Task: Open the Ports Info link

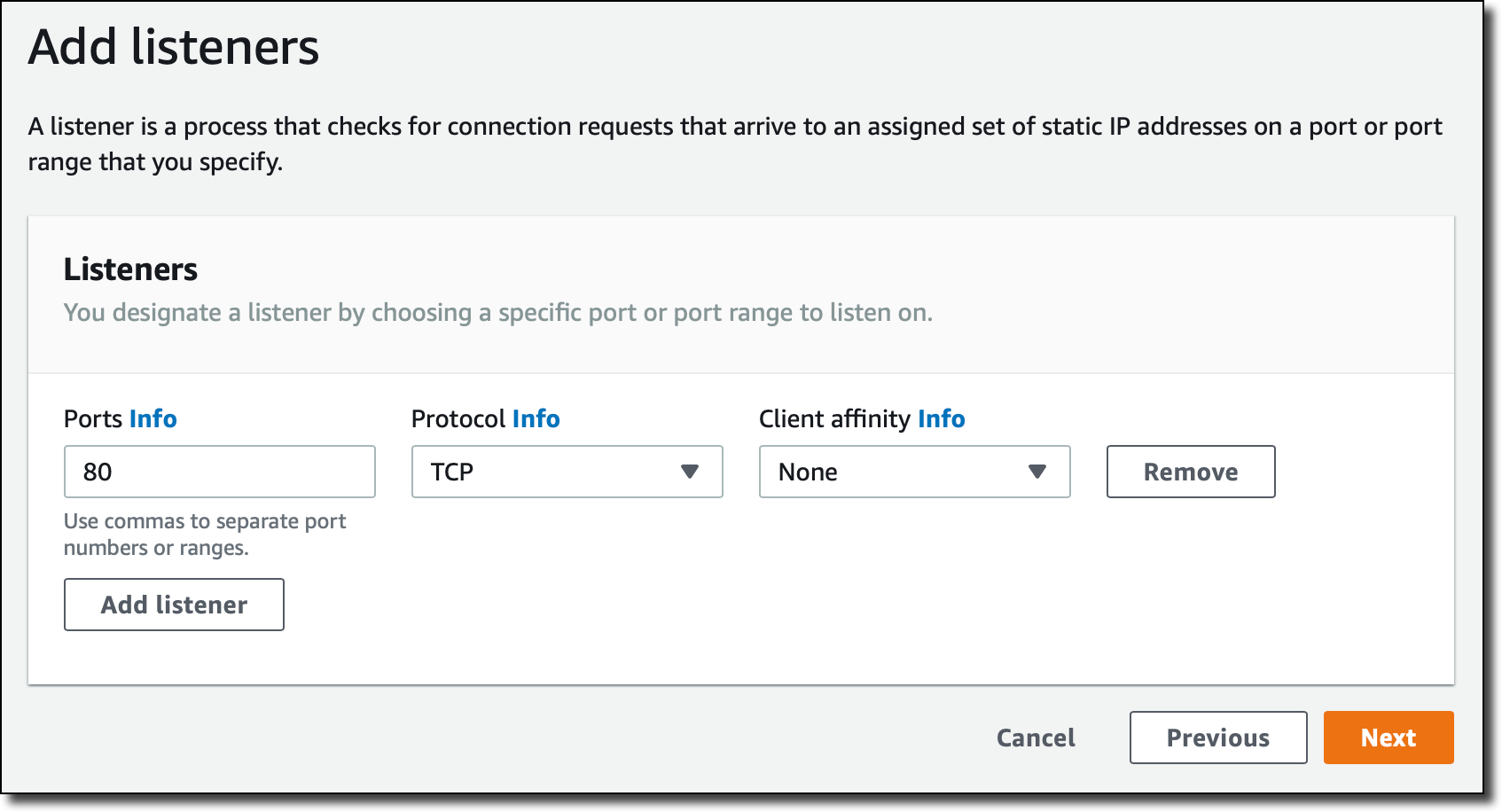Action: pyautogui.click(x=153, y=418)
